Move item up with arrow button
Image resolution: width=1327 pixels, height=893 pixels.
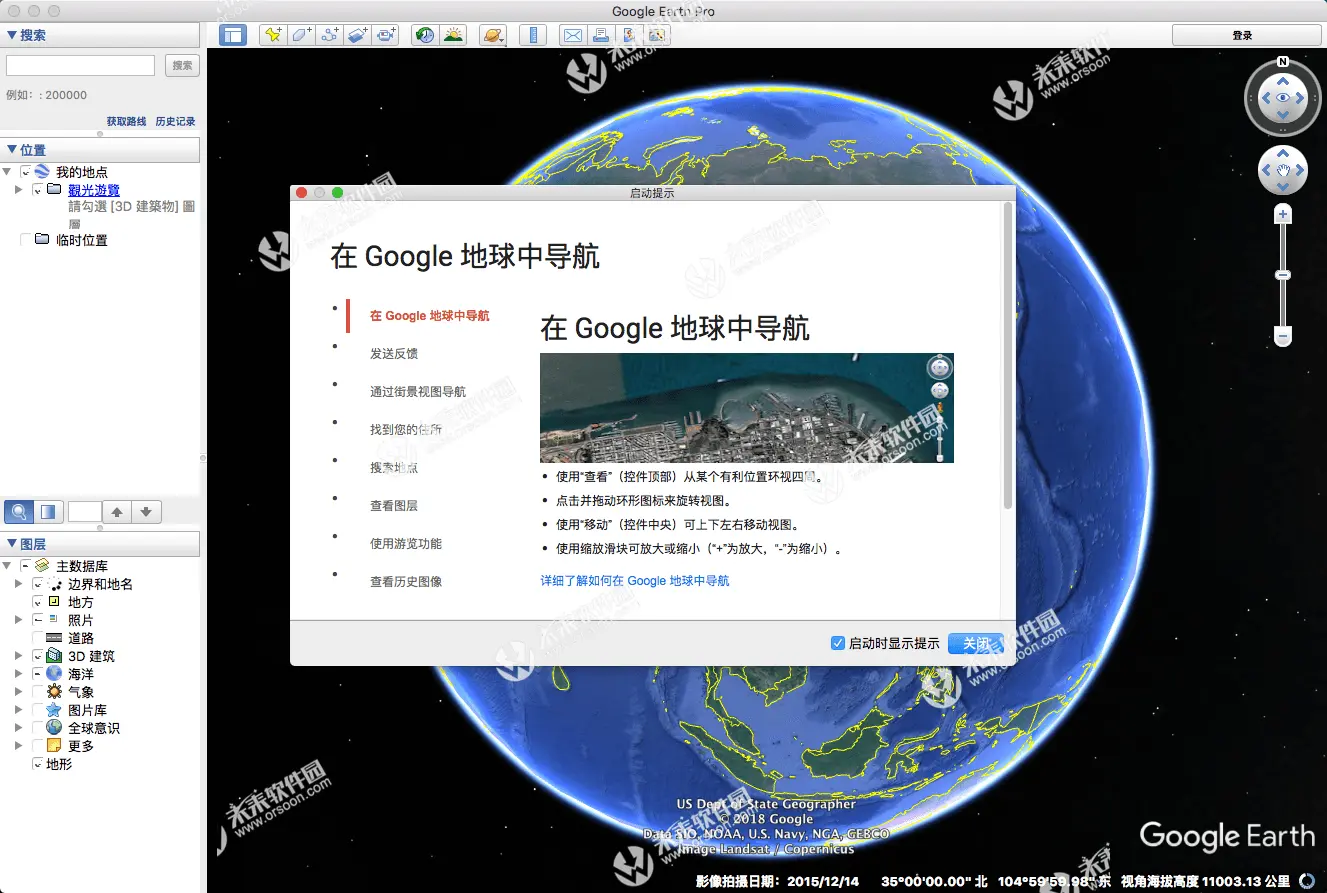coord(117,512)
